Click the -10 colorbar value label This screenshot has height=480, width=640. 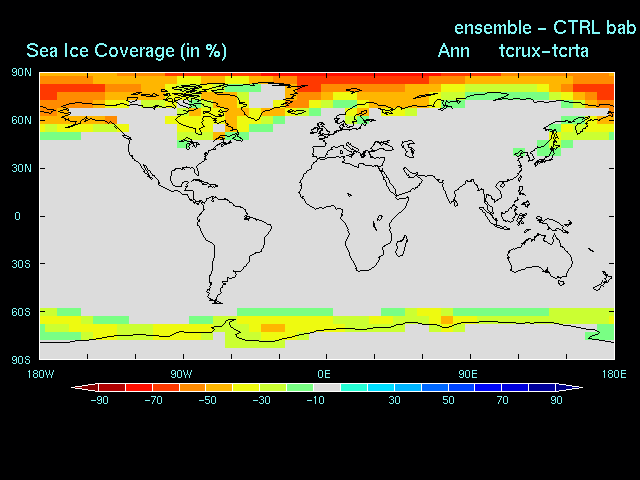coord(315,400)
